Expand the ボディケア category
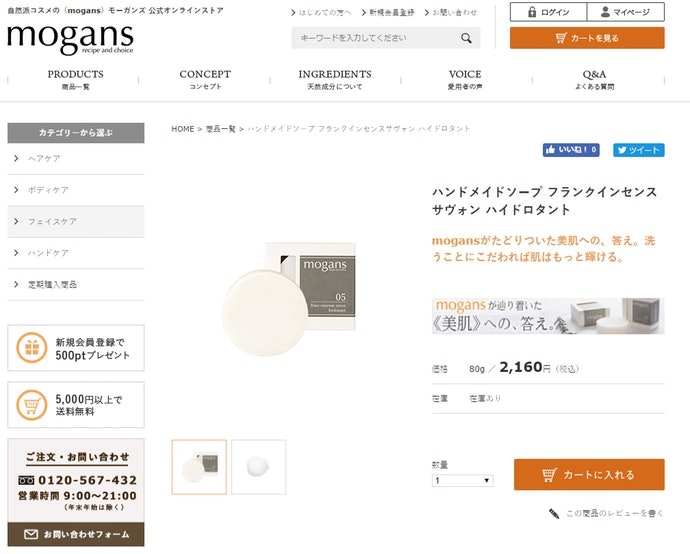This screenshot has width=690, height=554. [75, 190]
